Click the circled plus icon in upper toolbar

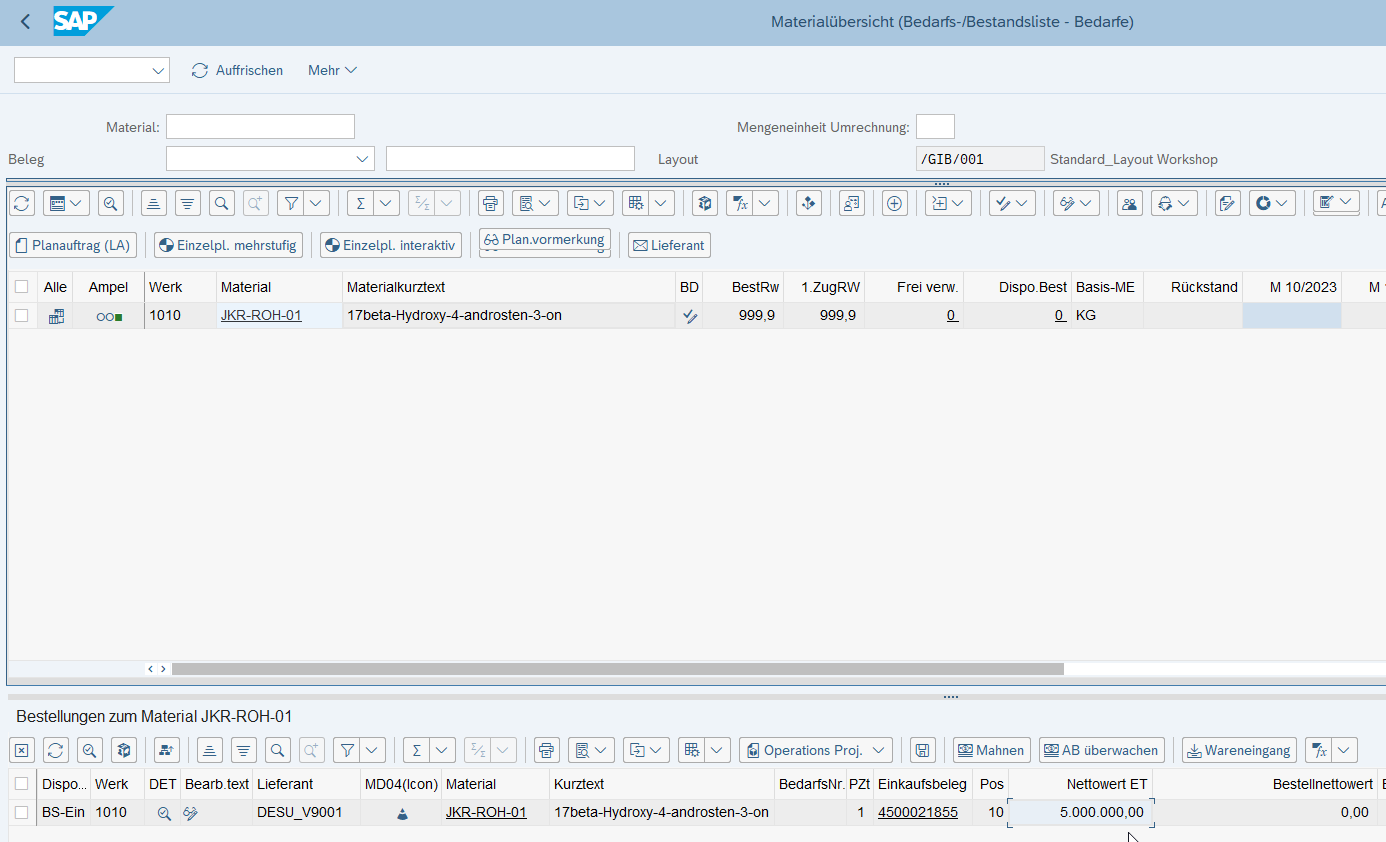pos(895,203)
